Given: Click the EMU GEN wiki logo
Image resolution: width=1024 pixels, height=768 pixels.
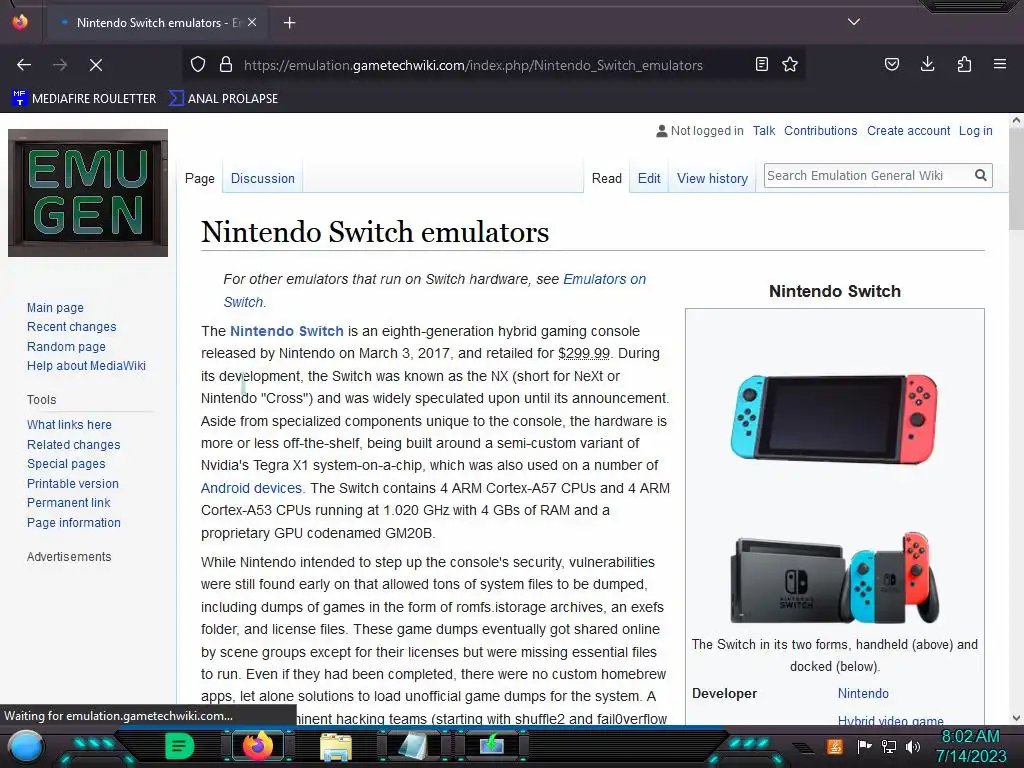Looking at the screenshot, I should click(x=88, y=193).
